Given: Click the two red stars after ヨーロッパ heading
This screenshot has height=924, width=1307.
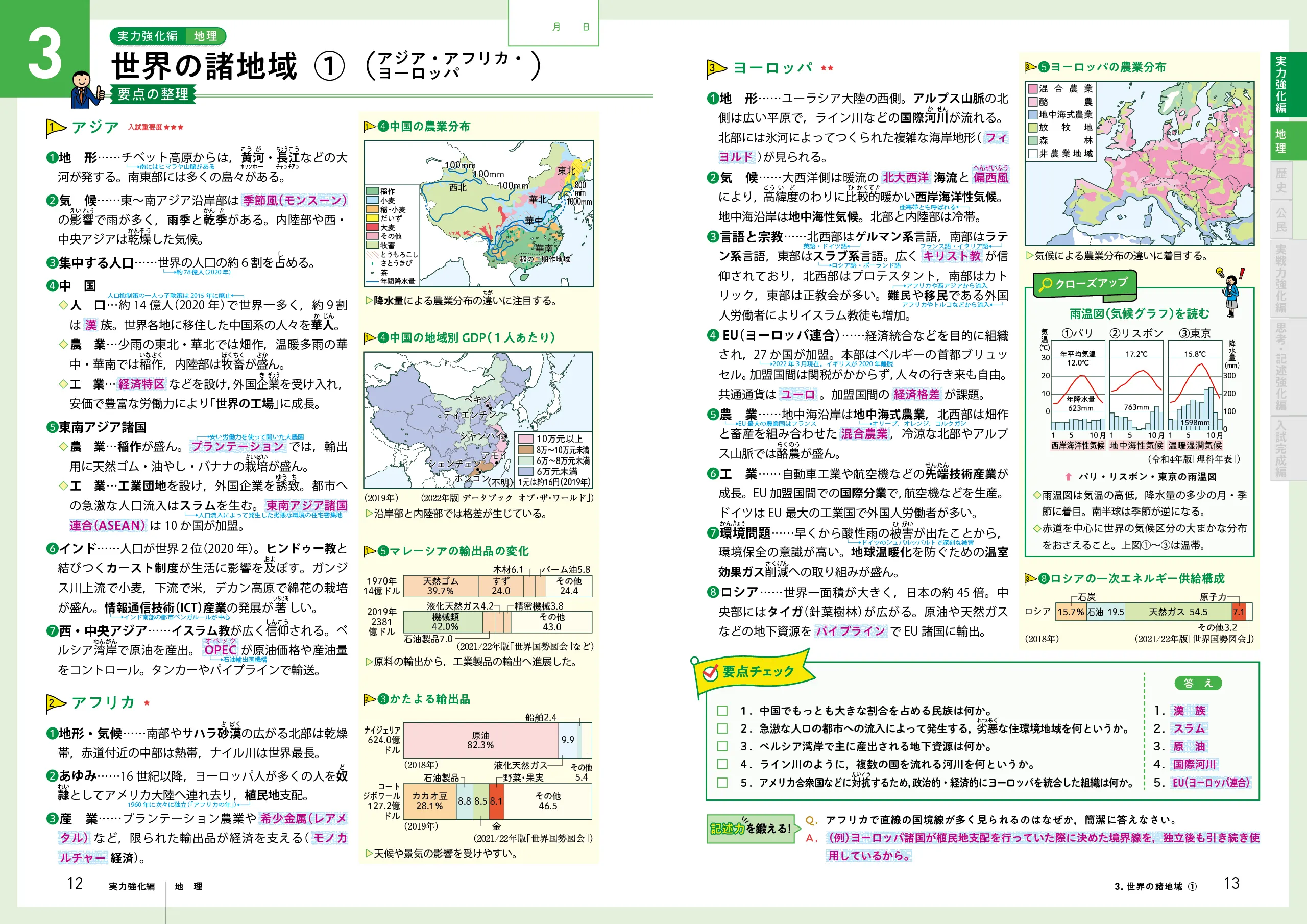Looking at the screenshot, I should coord(827,68).
